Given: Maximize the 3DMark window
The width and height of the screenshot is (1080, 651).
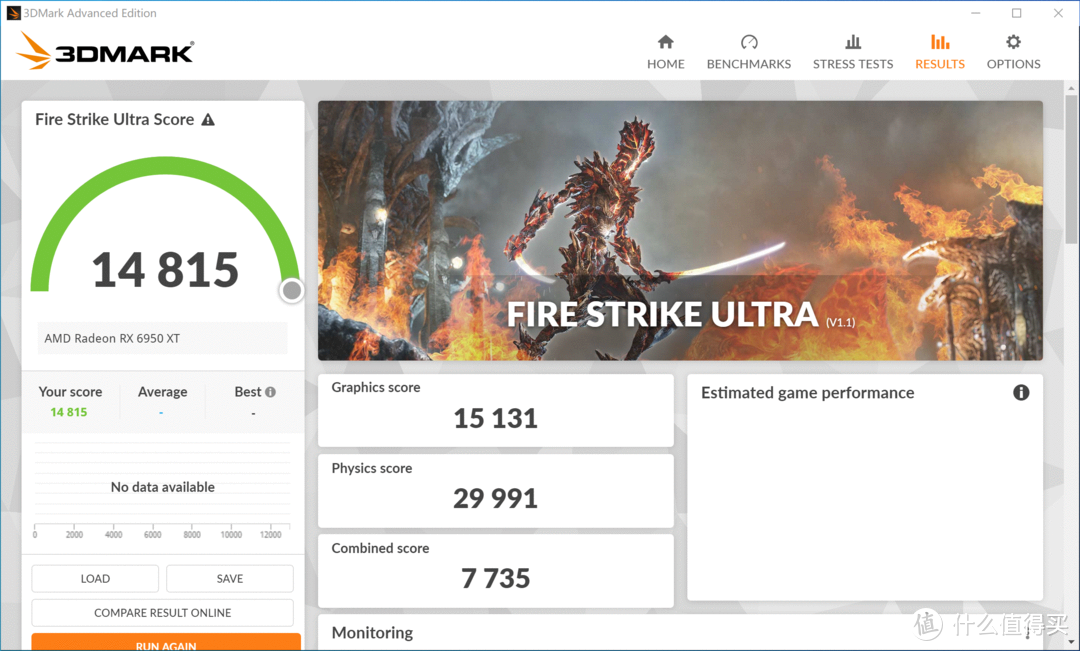Looking at the screenshot, I should pos(1016,13).
